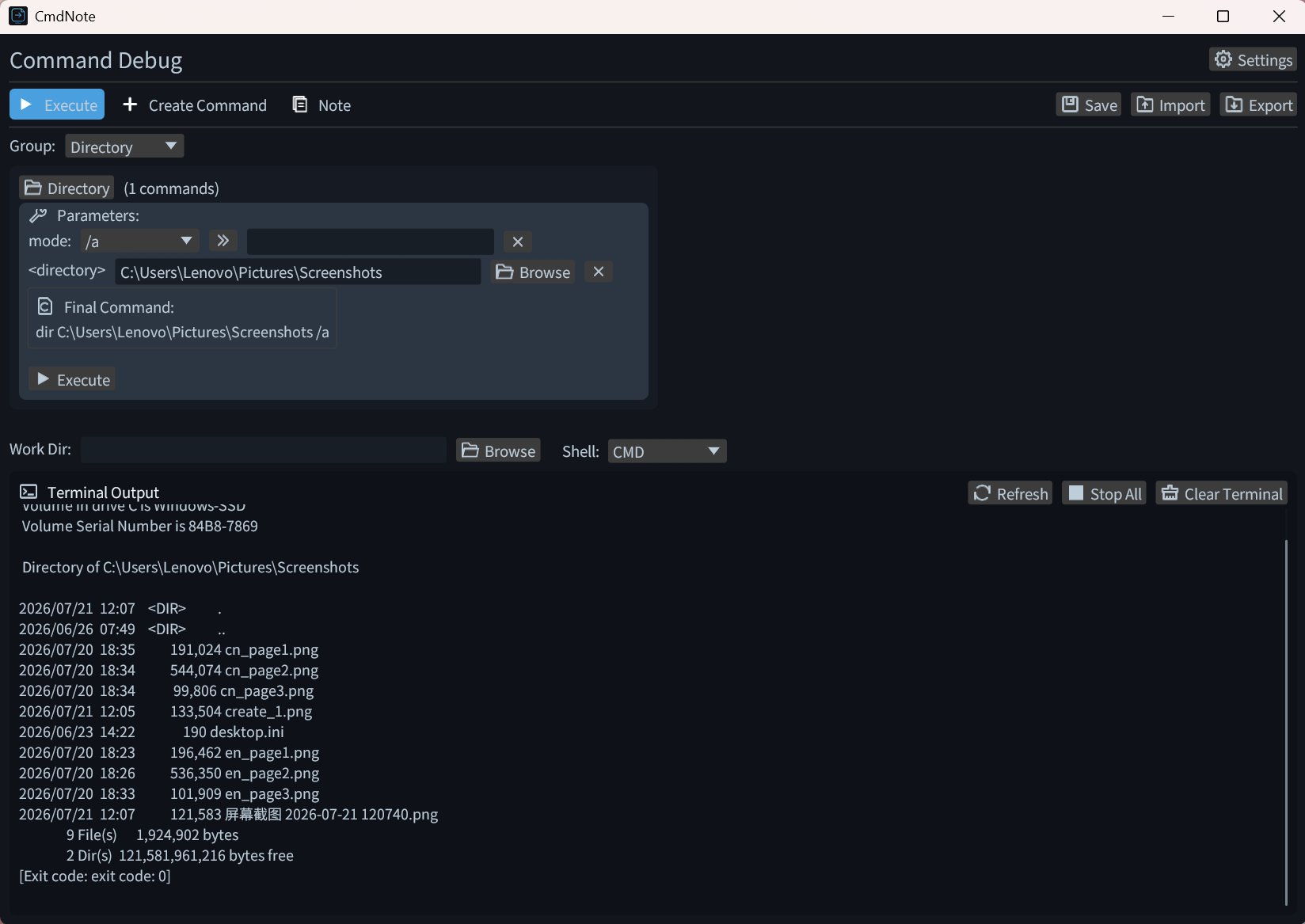Viewport: 1305px width, 924px height.
Task: Click the Volume Serial Number line
Action: pos(140,526)
